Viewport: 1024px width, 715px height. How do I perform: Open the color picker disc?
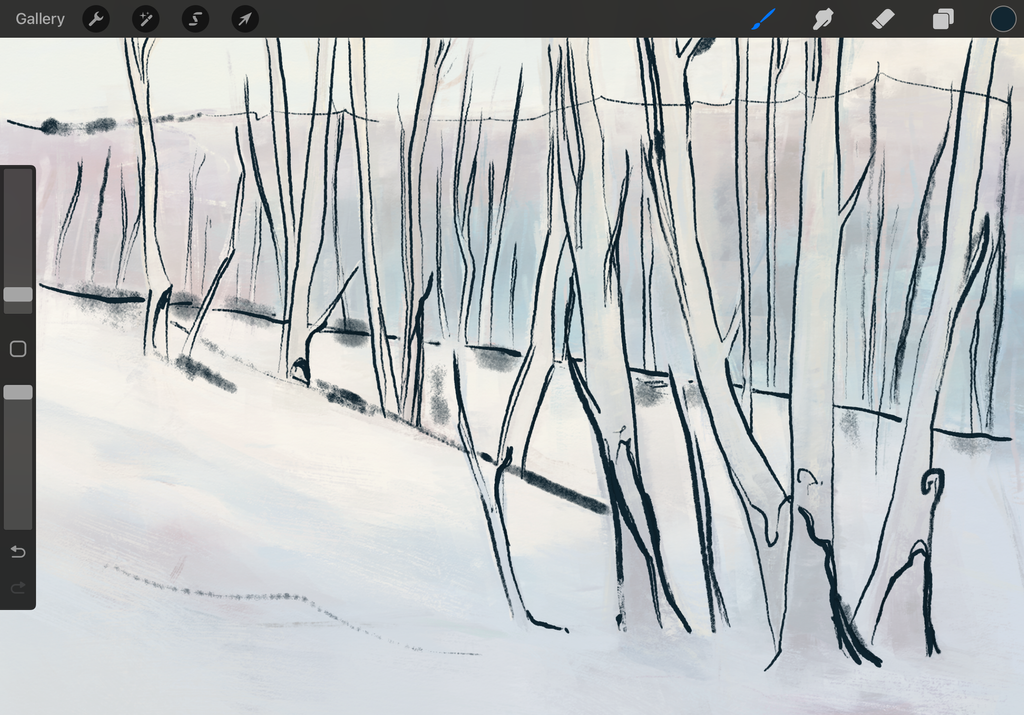coord(1002,18)
